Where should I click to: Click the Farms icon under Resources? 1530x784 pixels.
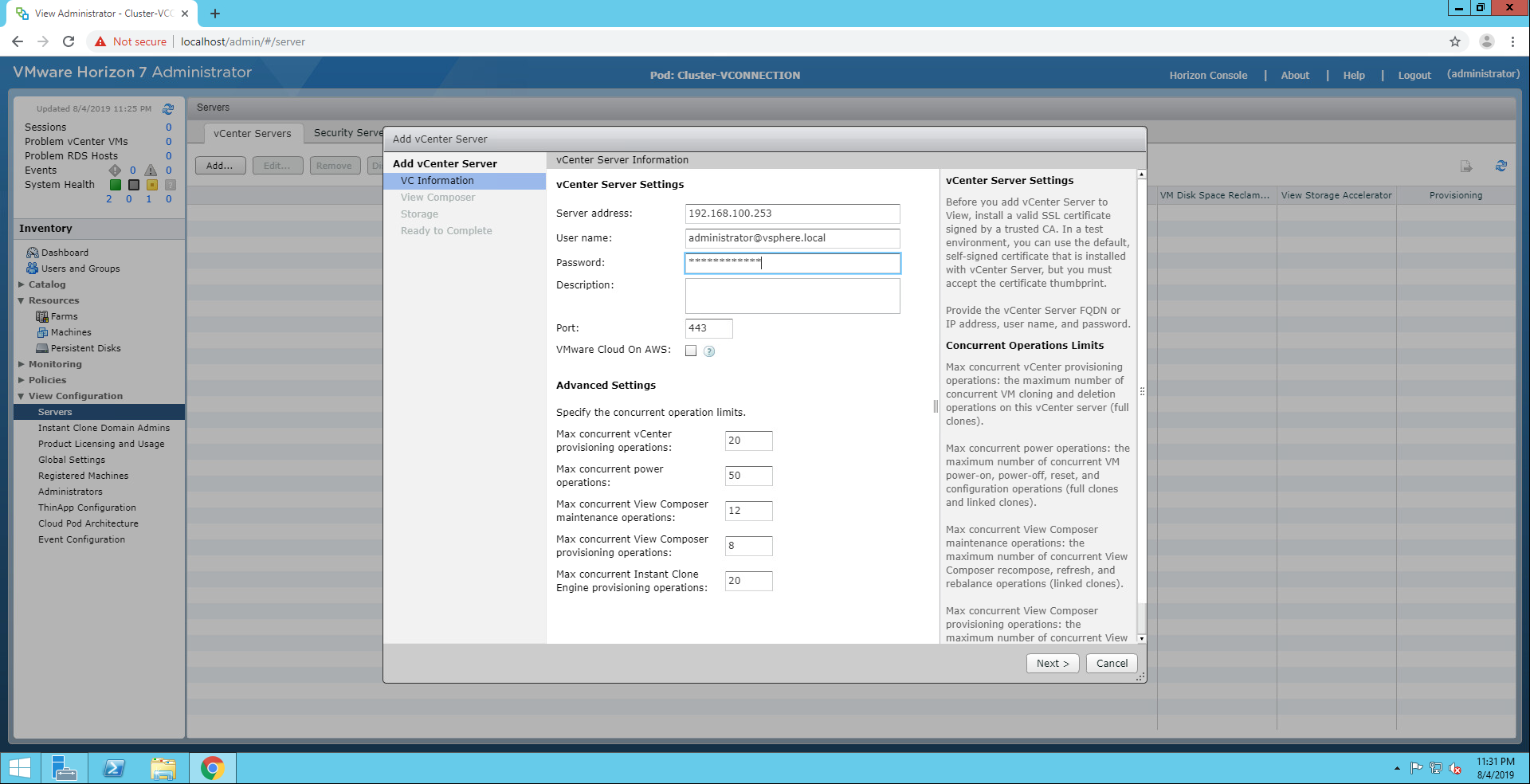pyautogui.click(x=42, y=316)
